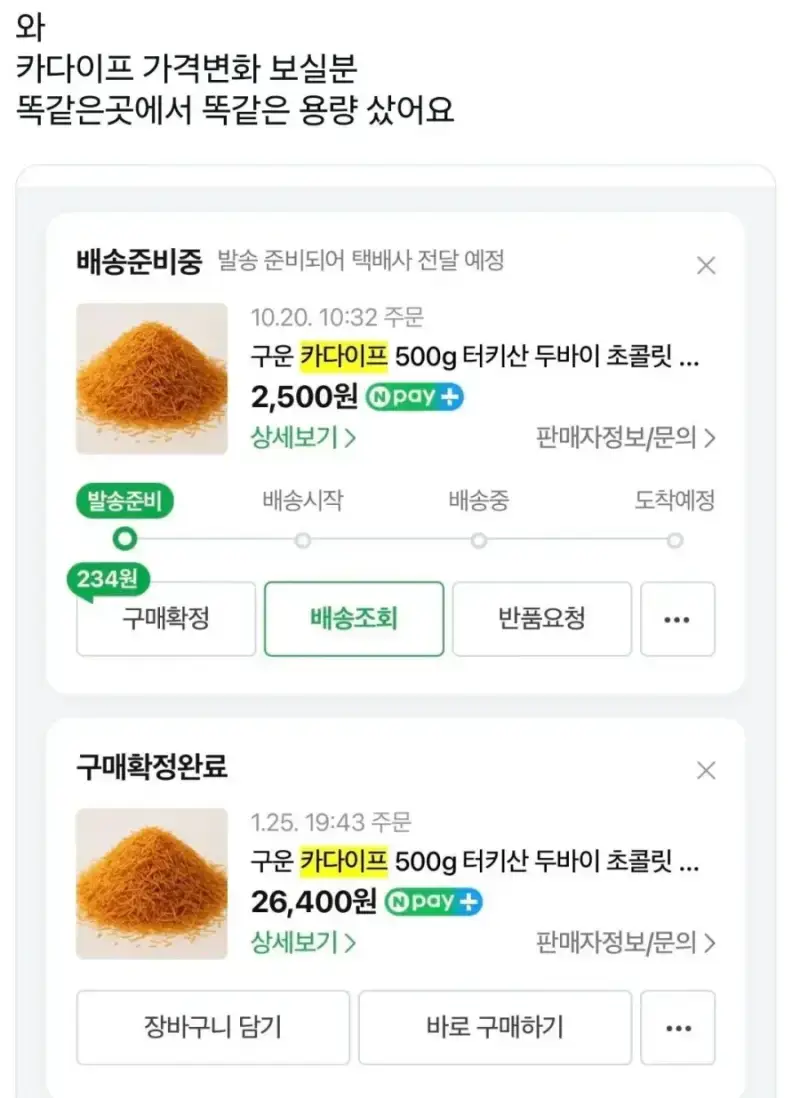Open 판매자정보/문의 for the 10.20 order

pyautogui.click(x=626, y=438)
